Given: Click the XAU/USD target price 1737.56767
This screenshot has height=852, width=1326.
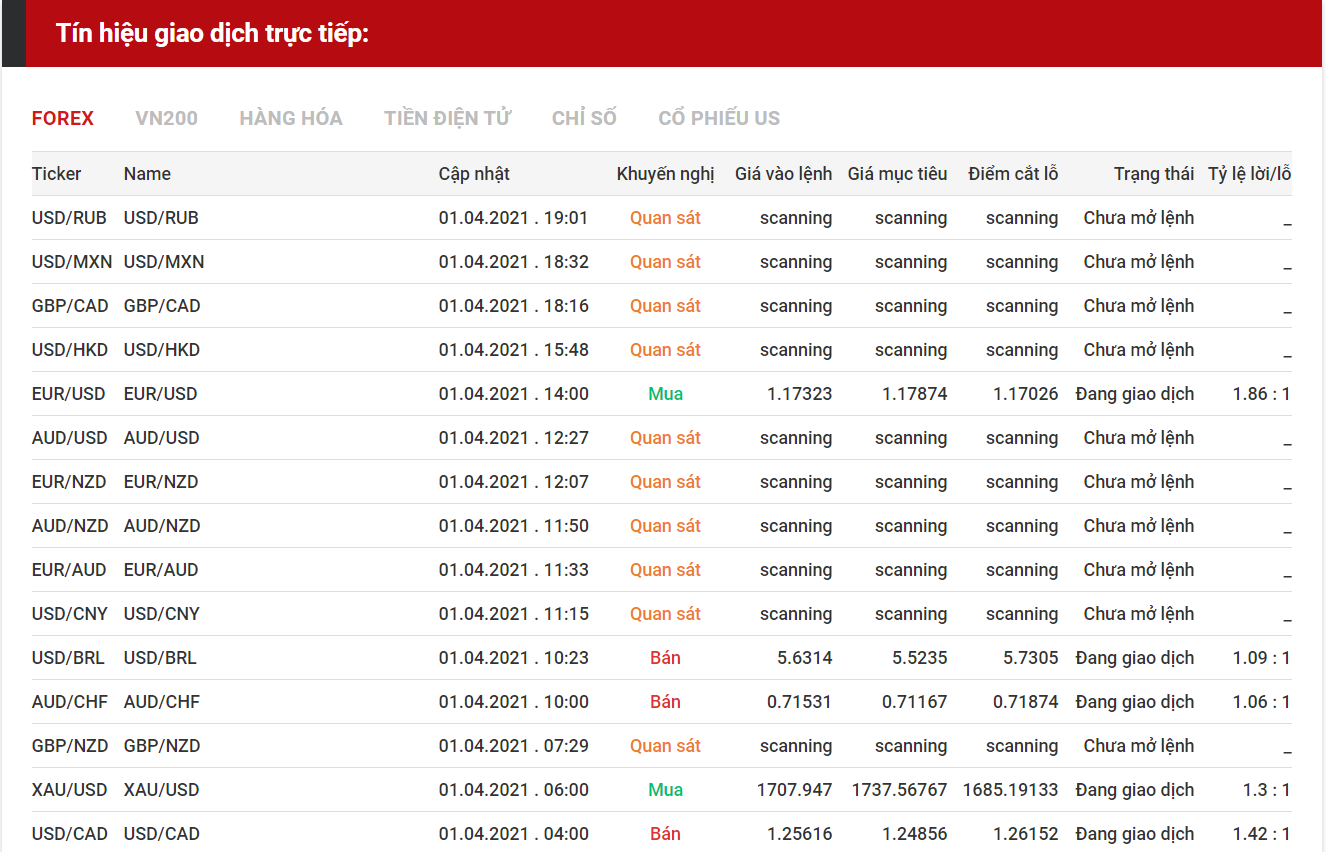Looking at the screenshot, I should pos(900,790).
